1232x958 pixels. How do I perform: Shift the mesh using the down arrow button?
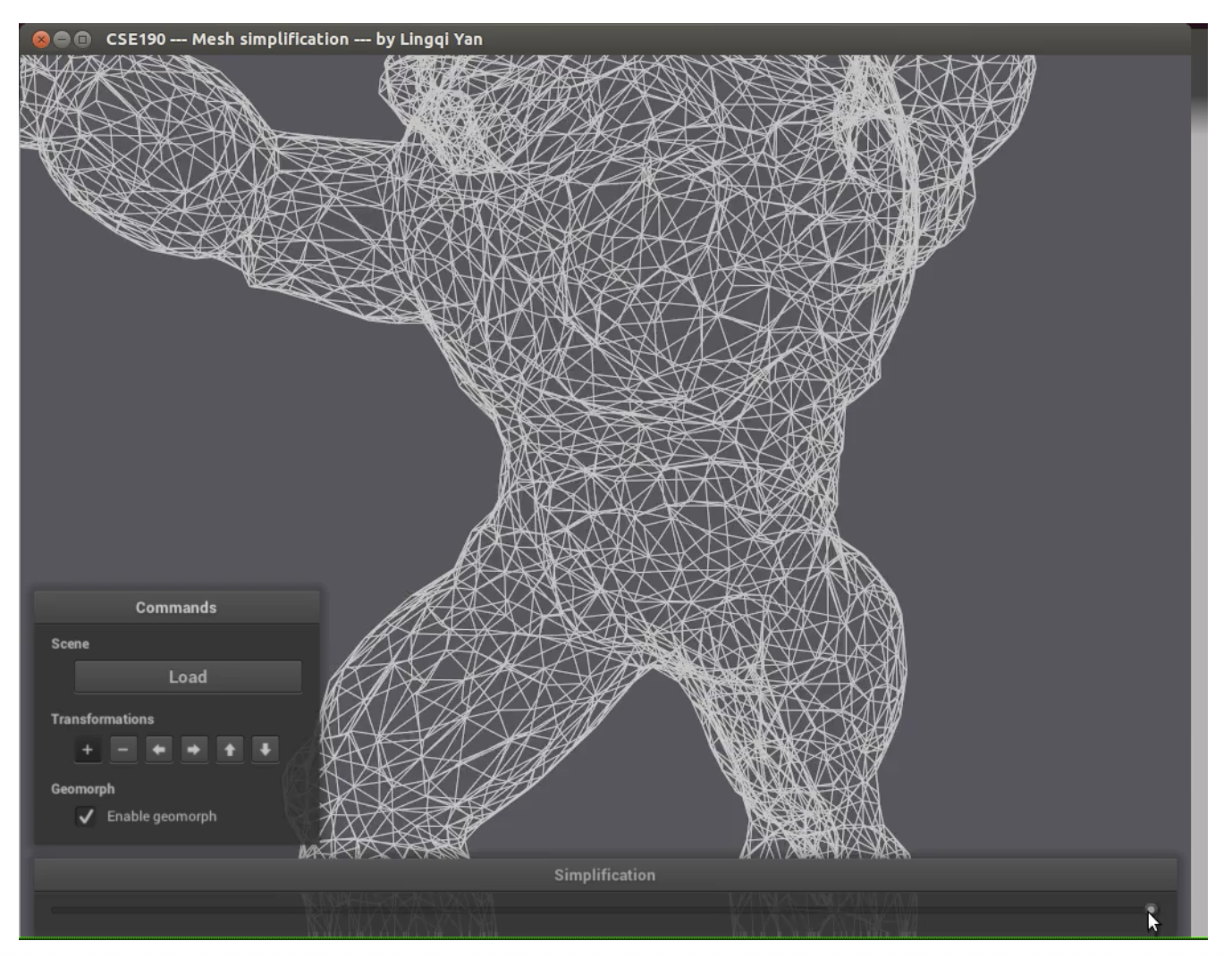(265, 750)
